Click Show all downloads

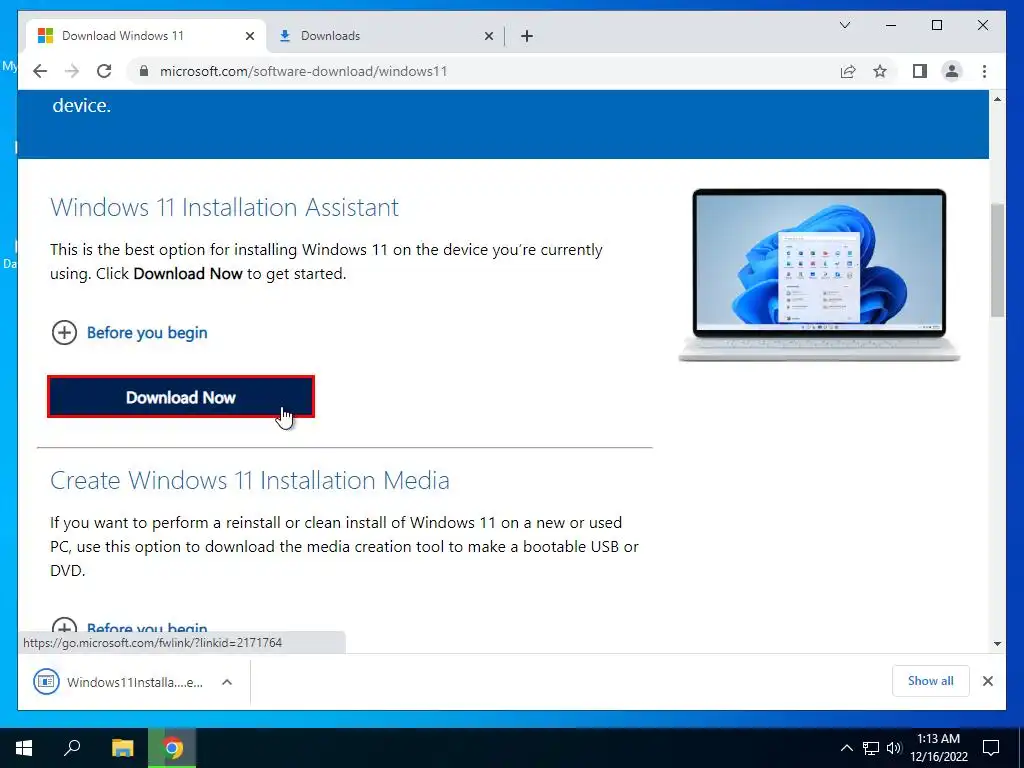[931, 681]
